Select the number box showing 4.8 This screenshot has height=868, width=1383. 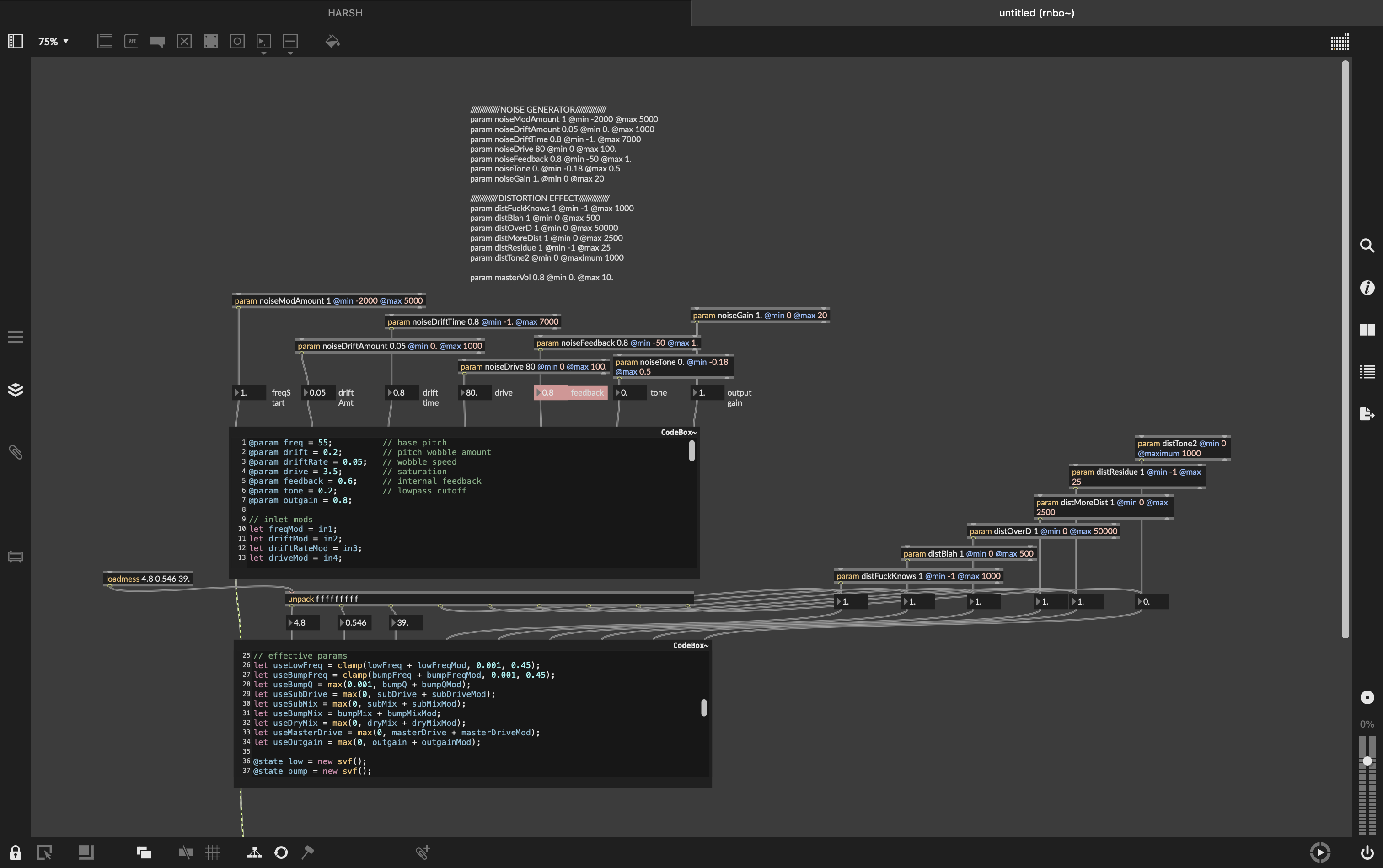(x=303, y=622)
